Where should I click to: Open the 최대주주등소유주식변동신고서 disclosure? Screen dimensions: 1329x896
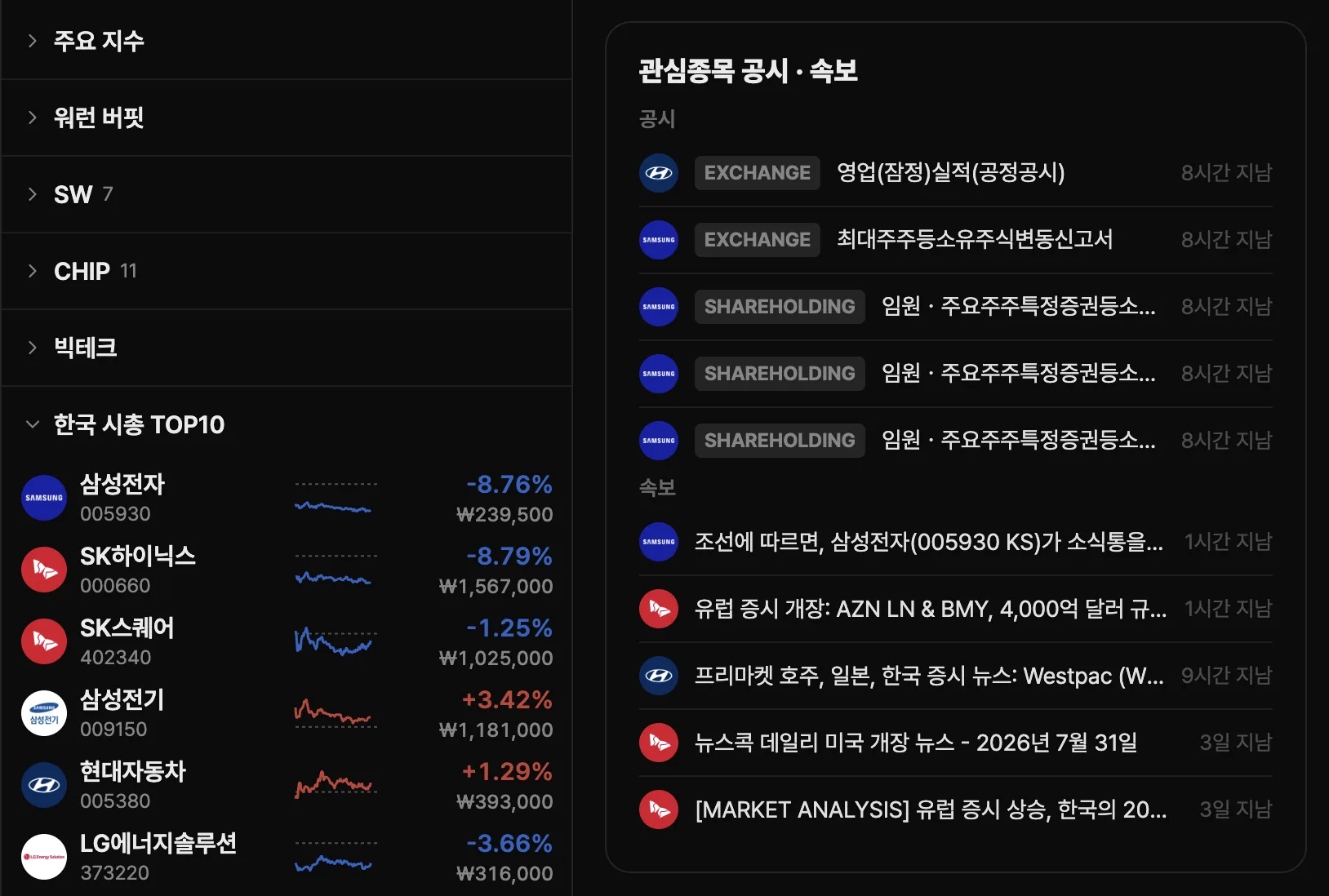pos(975,240)
